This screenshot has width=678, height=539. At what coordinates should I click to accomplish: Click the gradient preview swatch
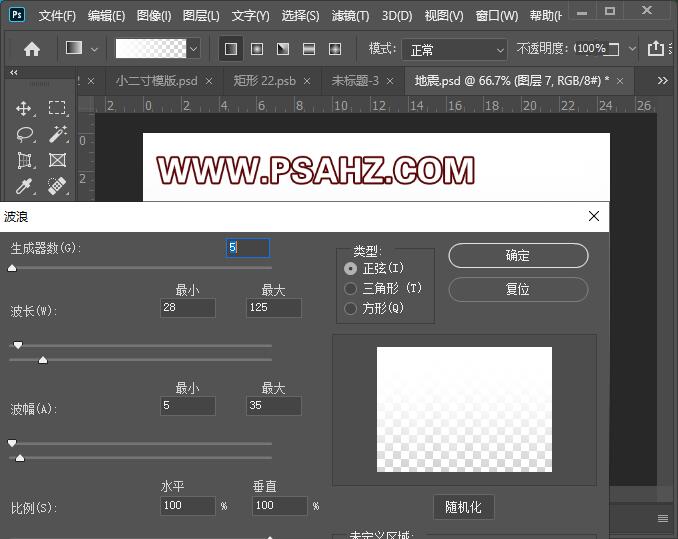[151, 48]
